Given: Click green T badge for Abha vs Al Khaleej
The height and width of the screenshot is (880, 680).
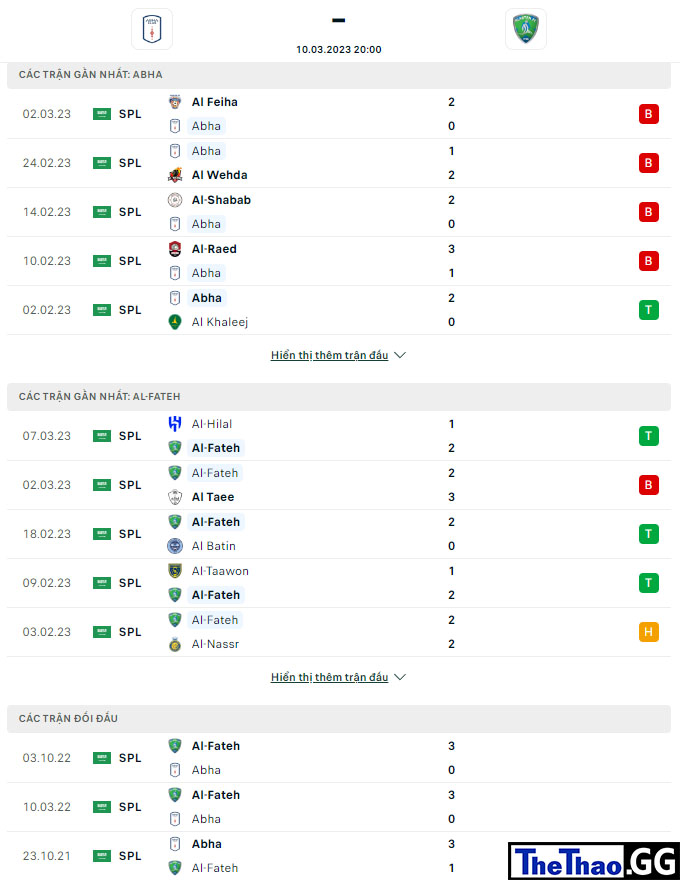Looking at the screenshot, I should [649, 310].
